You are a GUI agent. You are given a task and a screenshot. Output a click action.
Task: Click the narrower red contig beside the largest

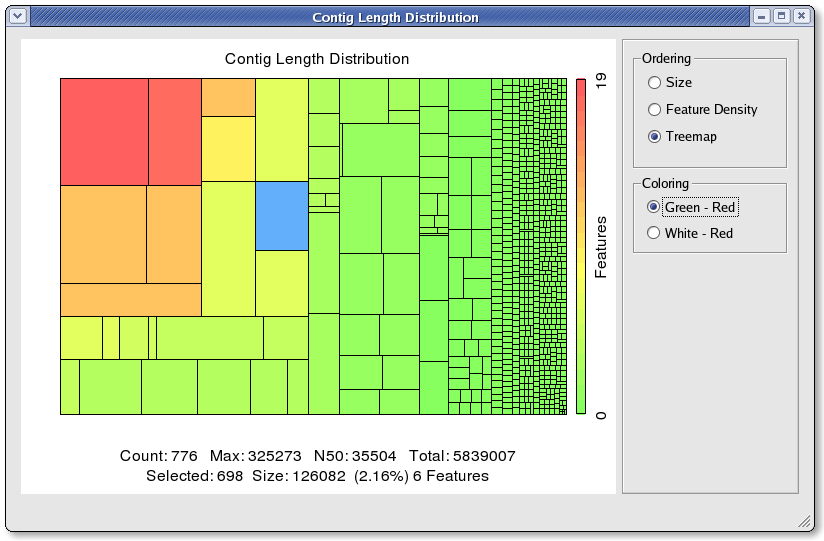tap(175, 132)
